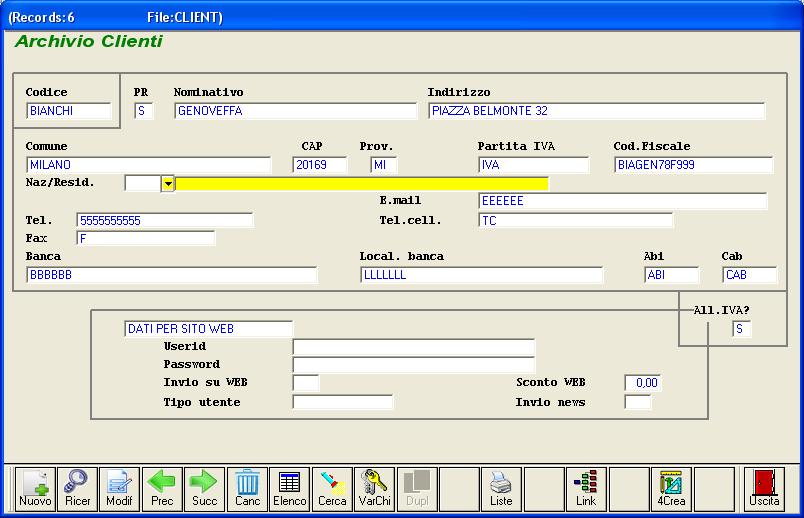Go to previous record with Prec
804x518 pixels.
162,489
